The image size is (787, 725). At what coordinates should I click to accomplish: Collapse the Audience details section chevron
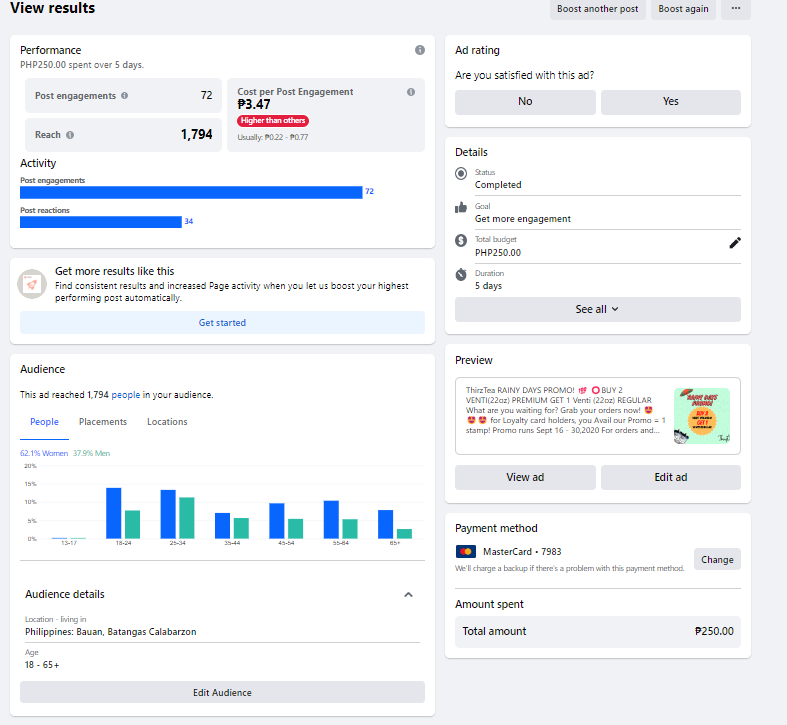pyautogui.click(x=409, y=594)
